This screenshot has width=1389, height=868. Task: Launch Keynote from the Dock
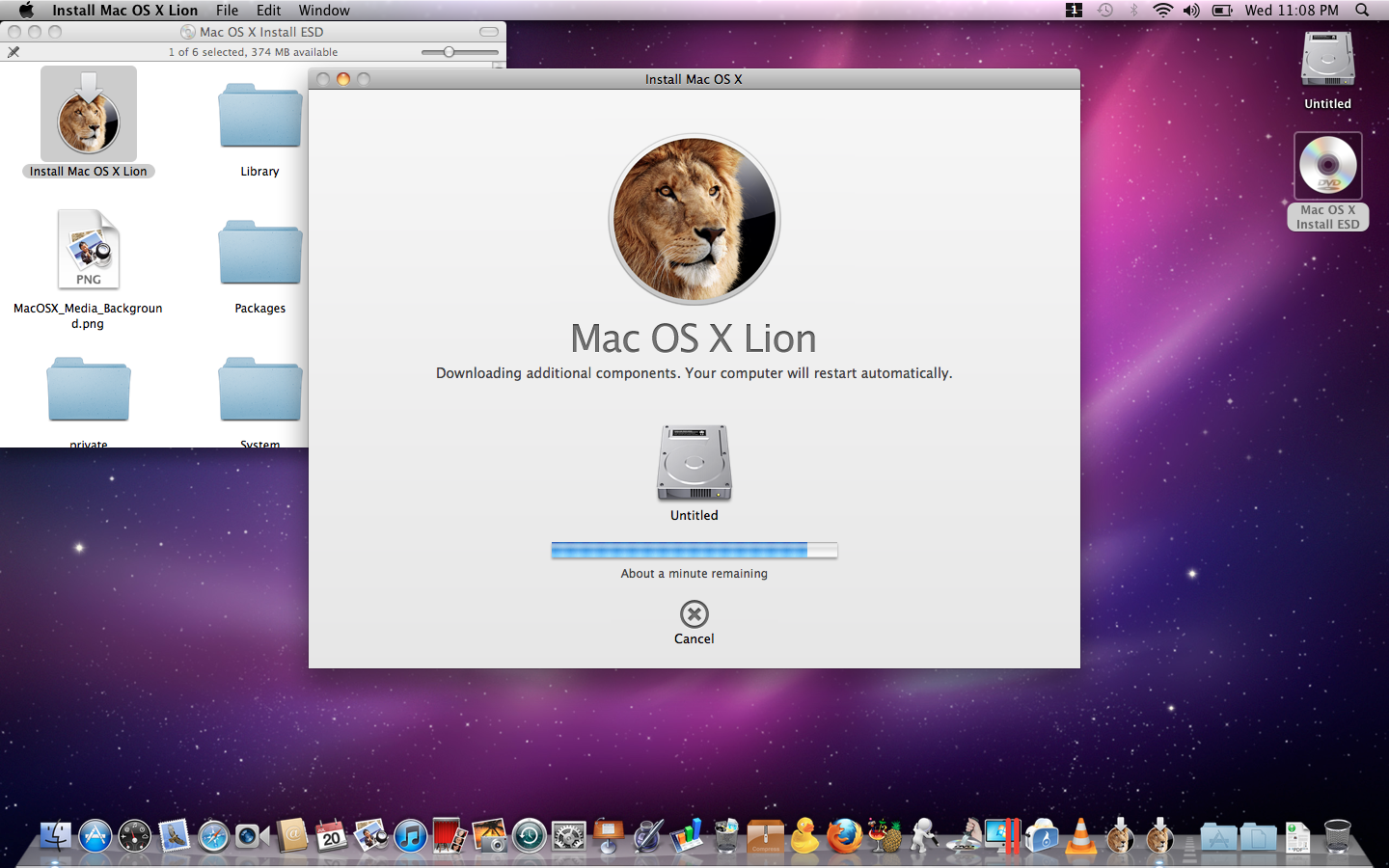[609, 835]
